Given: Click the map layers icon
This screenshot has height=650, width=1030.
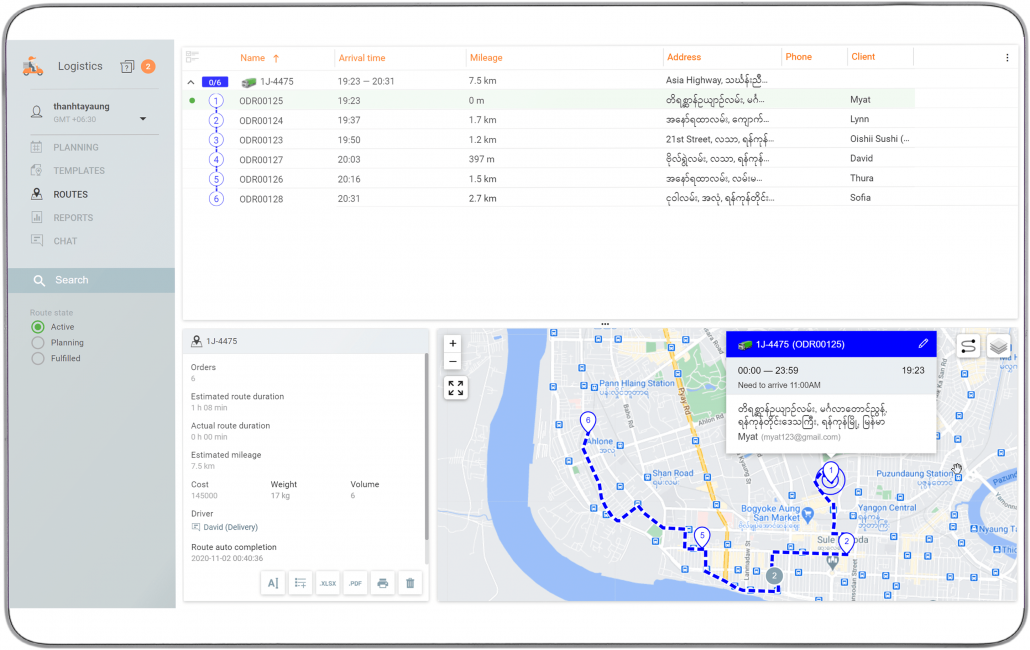Looking at the screenshot, I should point(998,346).
